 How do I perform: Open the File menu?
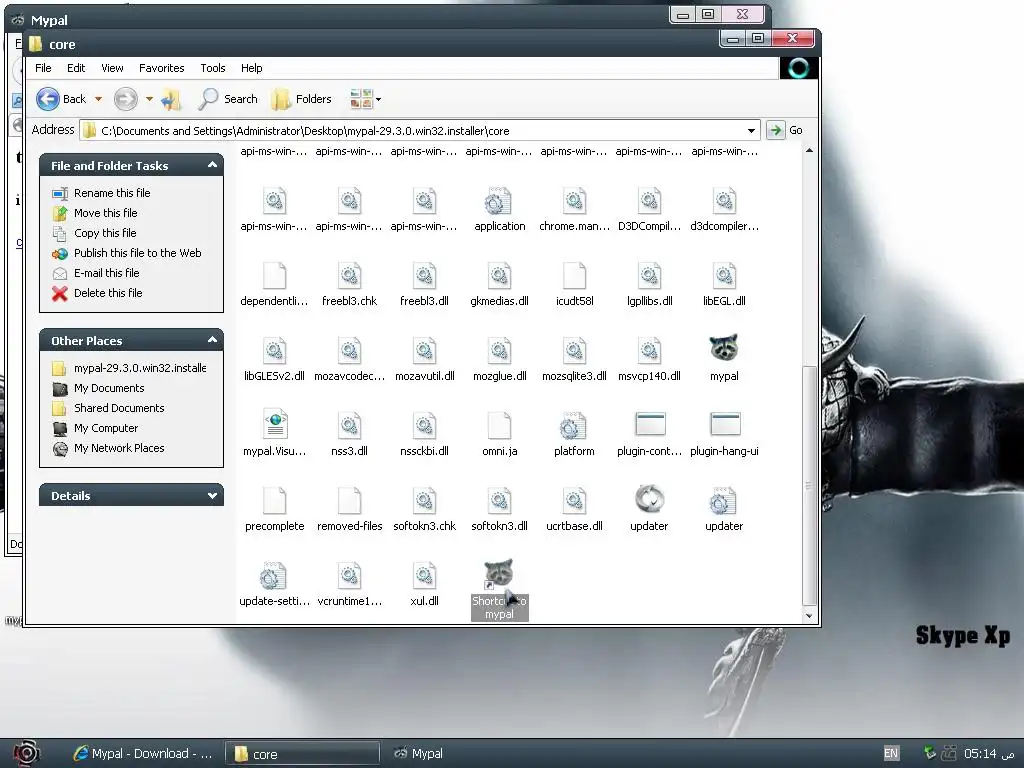coord(43,68)
